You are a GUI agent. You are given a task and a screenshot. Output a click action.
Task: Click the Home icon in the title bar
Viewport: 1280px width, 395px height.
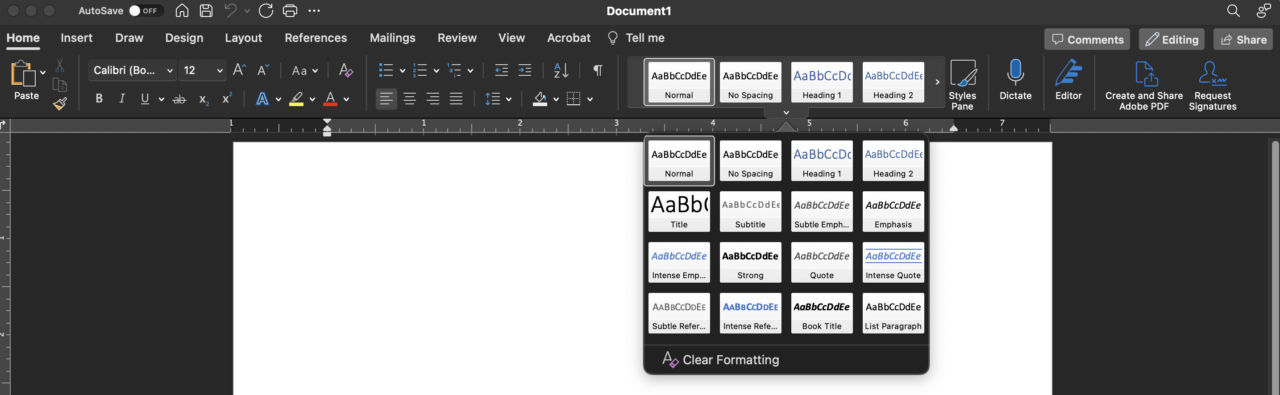pyautogui.click(x=182, y=11)
